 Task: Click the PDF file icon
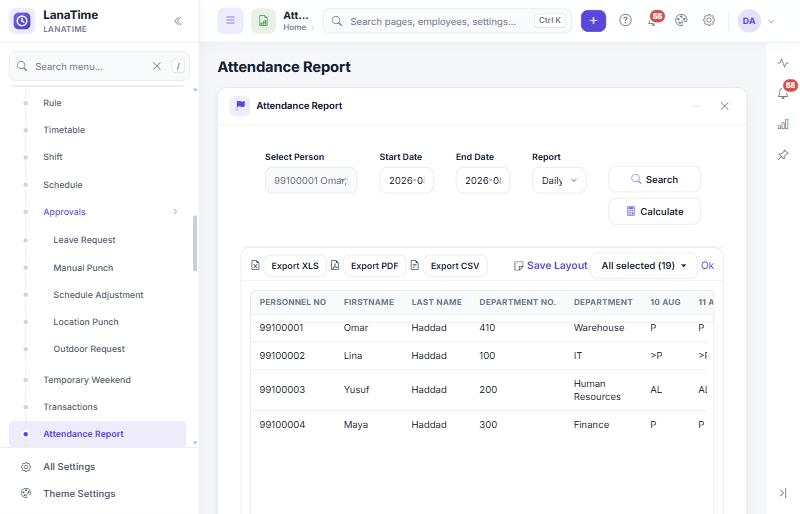click(335, 265)
